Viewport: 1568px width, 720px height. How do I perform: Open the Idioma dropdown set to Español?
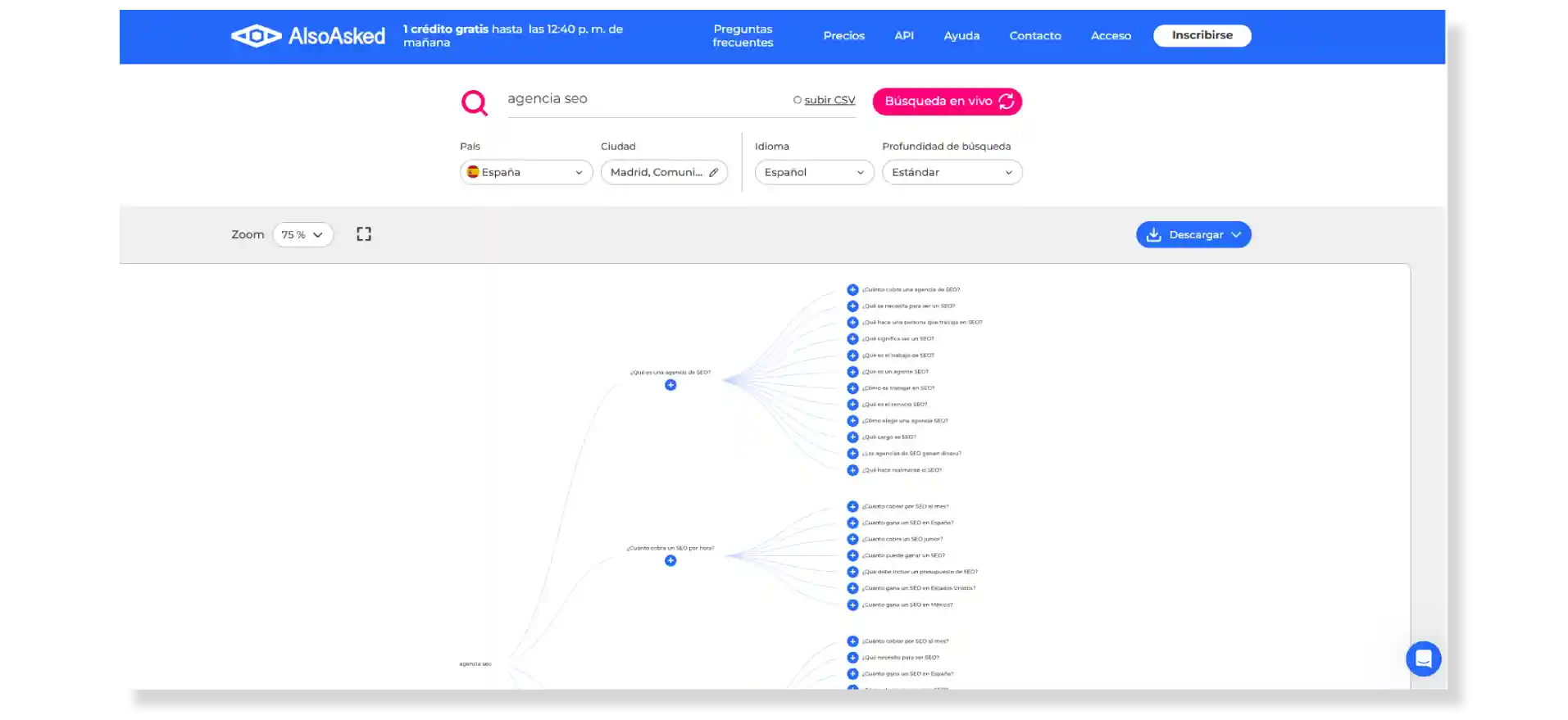click(814, 173)
